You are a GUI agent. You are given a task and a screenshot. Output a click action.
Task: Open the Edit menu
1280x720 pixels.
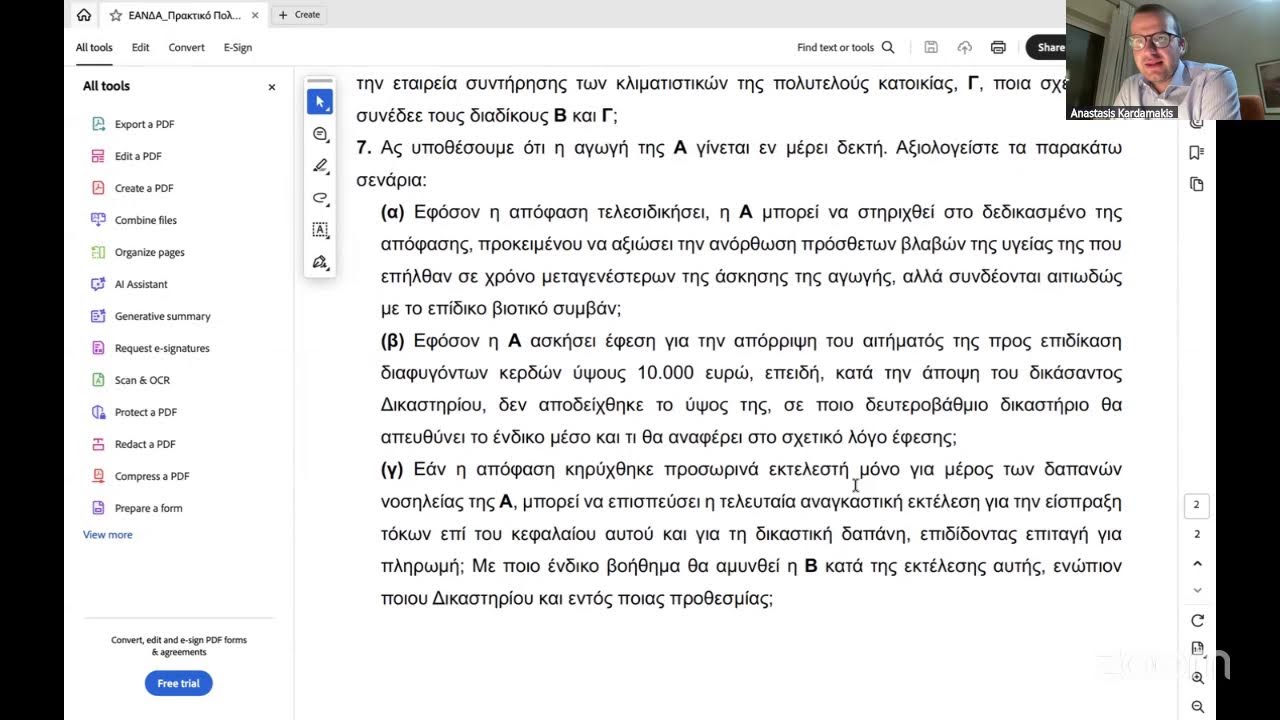coord(140,47)
